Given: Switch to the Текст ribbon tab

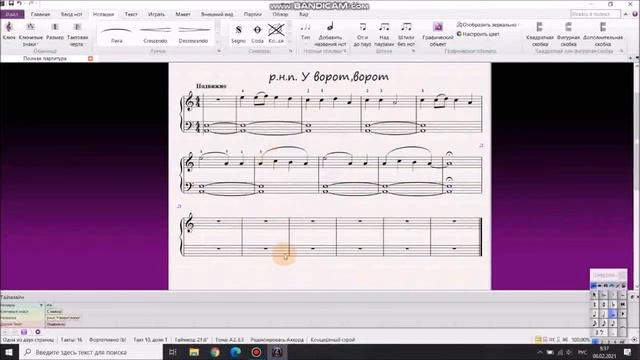Looking at the screenshot, I should pyautogui.click(x=131, y=14).
